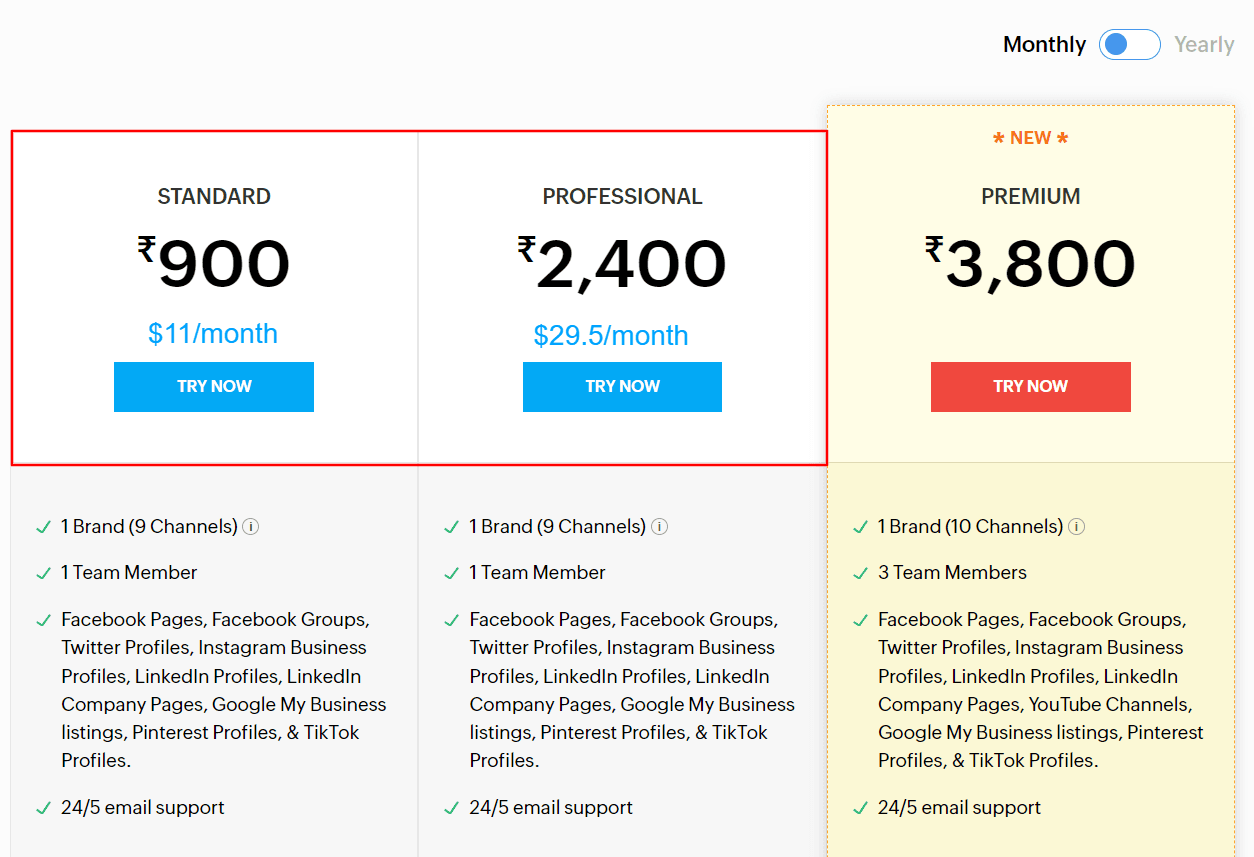1254x857 pixels.
Task: Toggle billing switch between Monthly and Yearly
Action: point(1129,45)
